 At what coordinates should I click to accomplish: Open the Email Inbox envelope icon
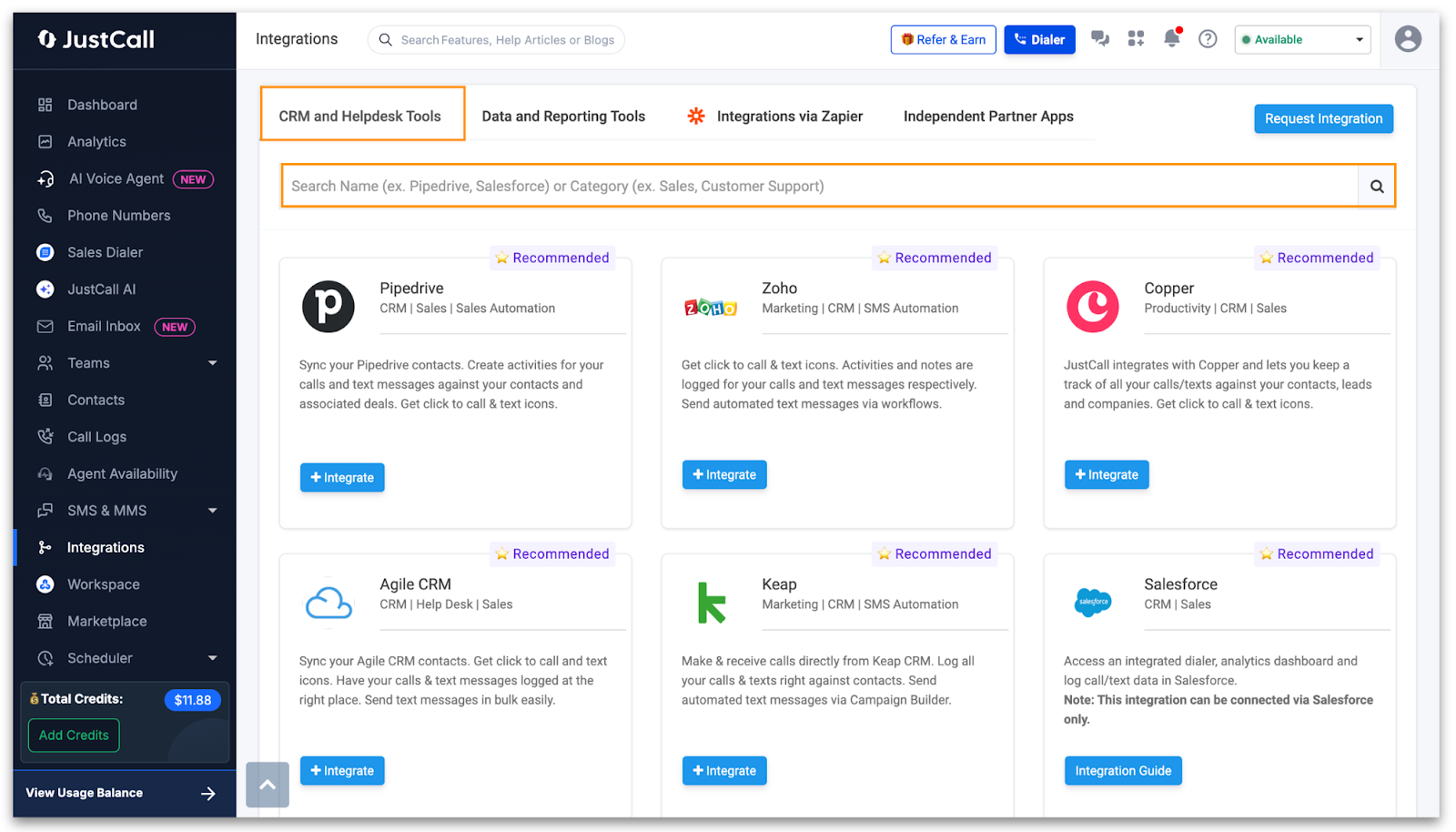point(45,326)
